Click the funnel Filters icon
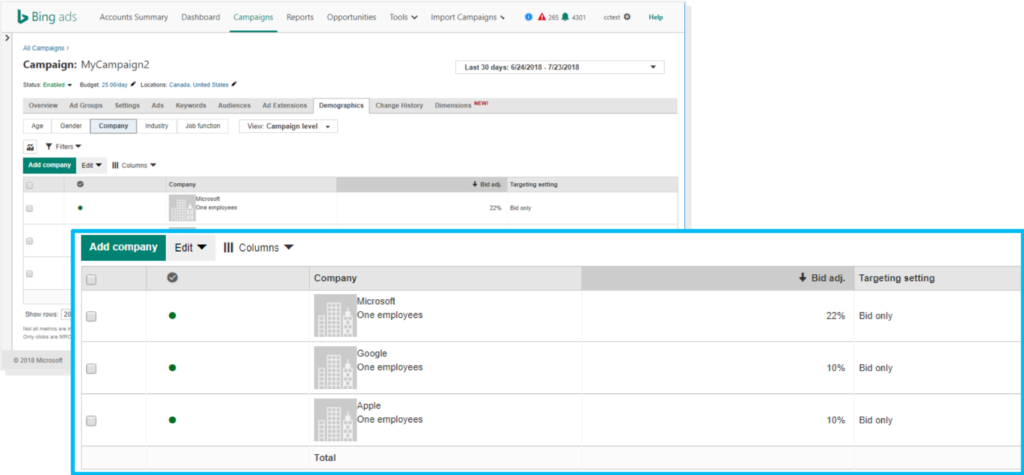This screenshot has height=475, width=1024. point(48,146)
